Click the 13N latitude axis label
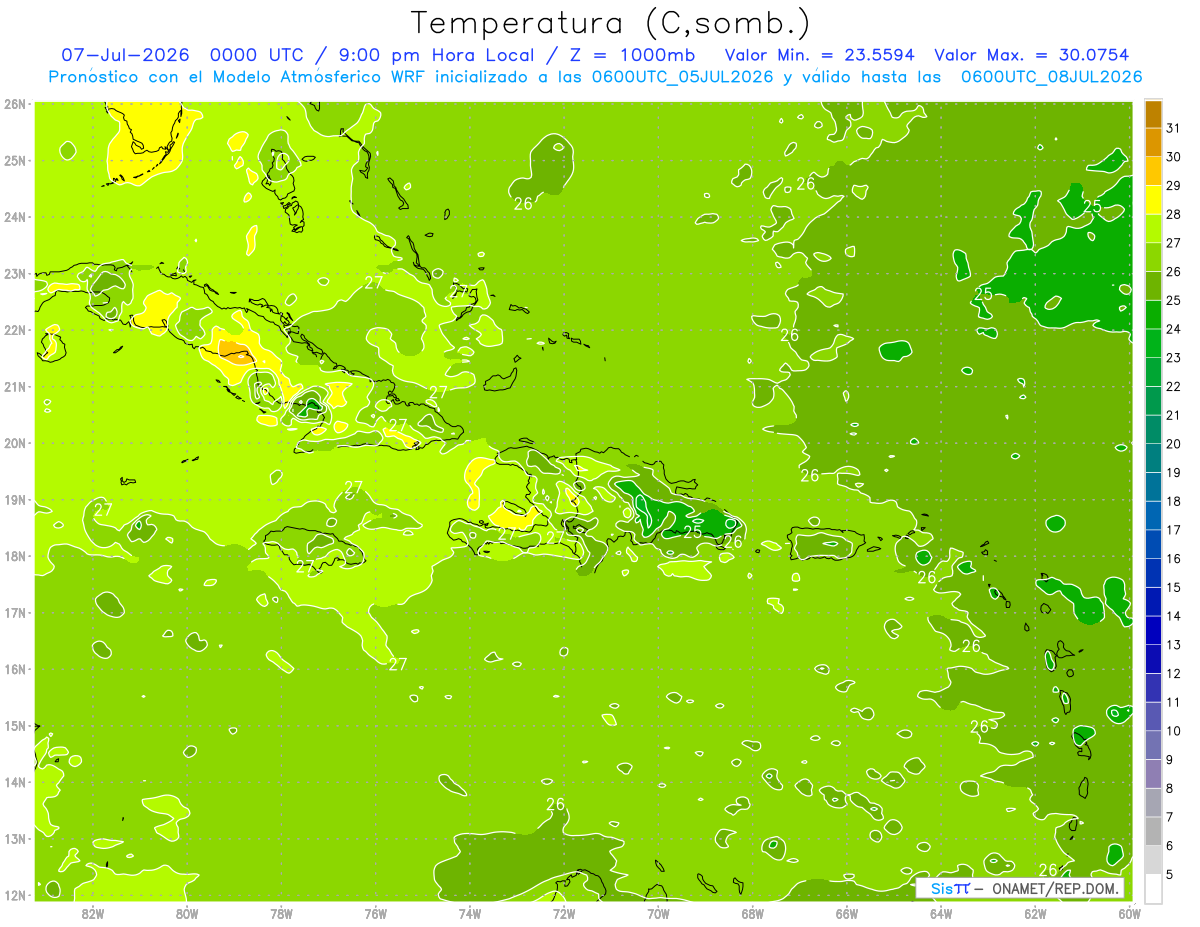 pos(14,838)
